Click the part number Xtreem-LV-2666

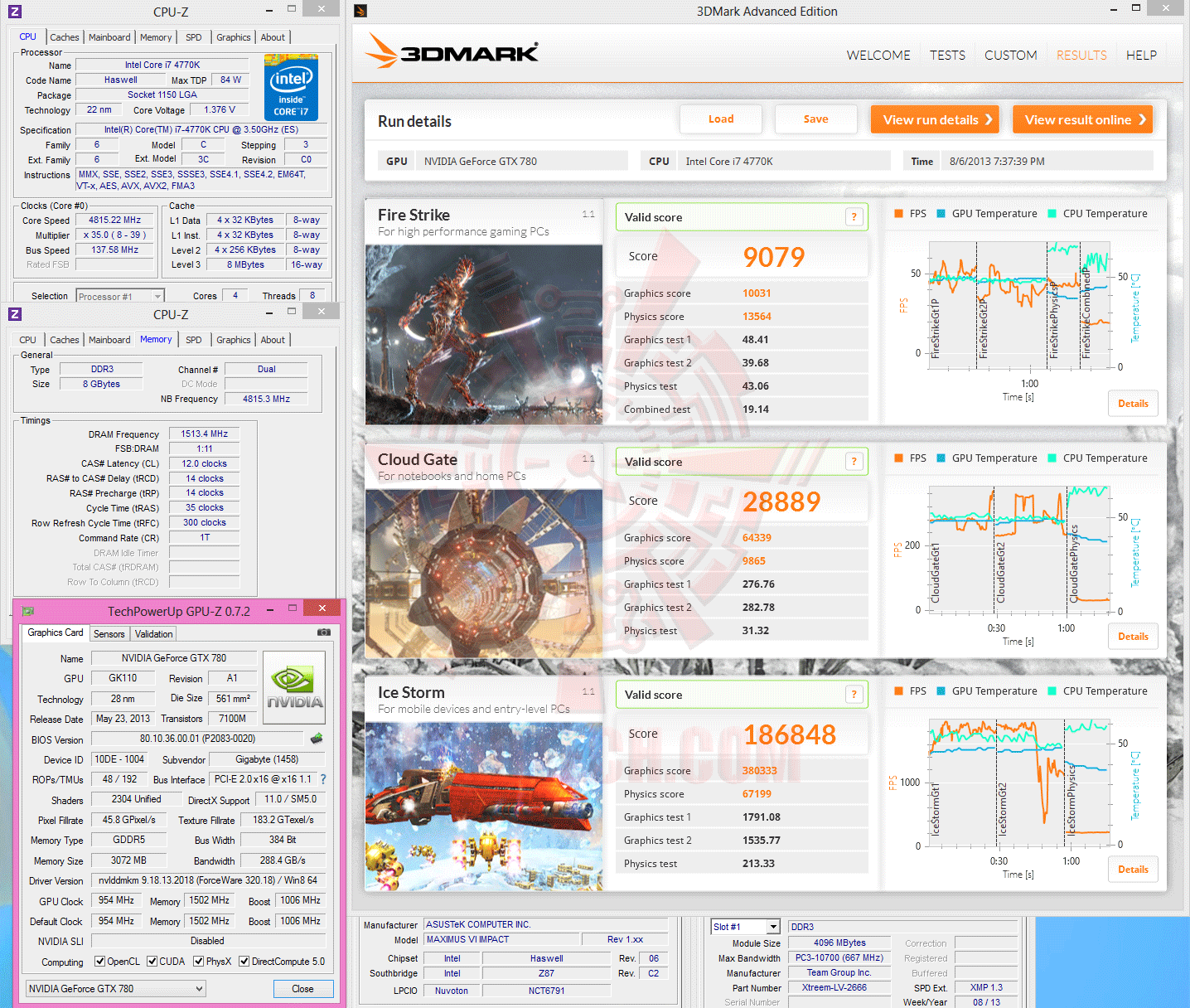pos(839,987)
